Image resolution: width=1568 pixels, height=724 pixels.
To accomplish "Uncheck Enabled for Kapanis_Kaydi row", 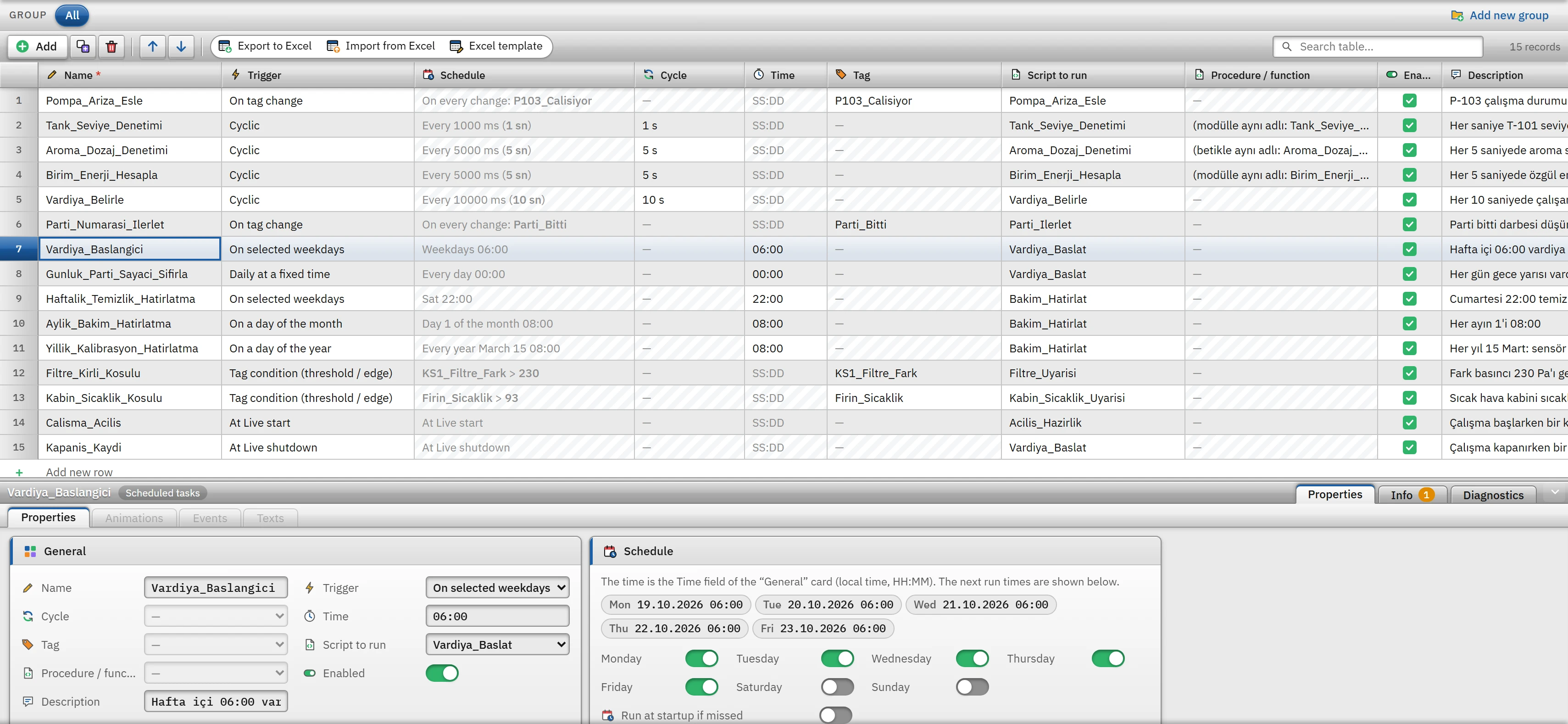I will (x=1410, y=447).
